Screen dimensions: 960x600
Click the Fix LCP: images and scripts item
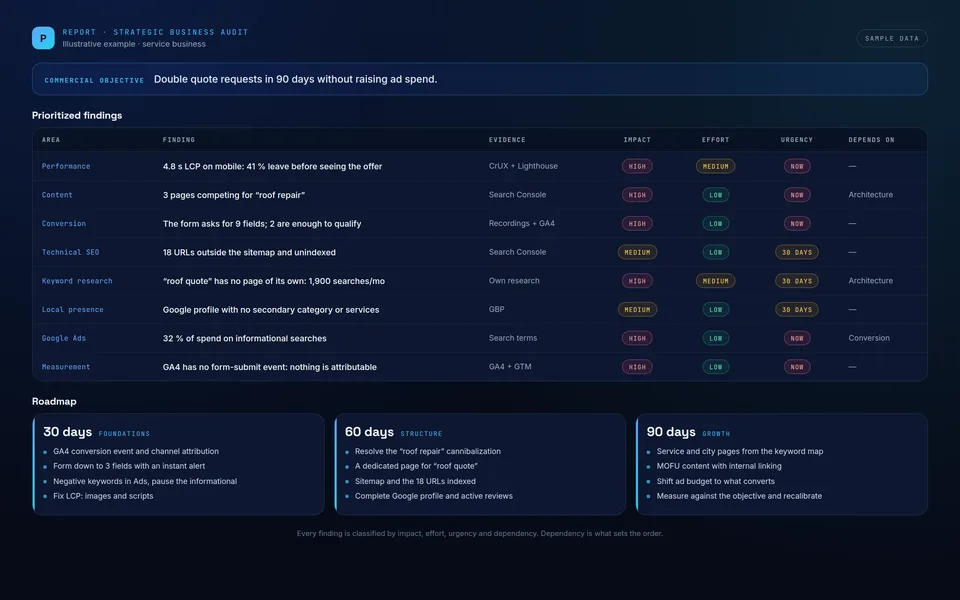(103, 496)
